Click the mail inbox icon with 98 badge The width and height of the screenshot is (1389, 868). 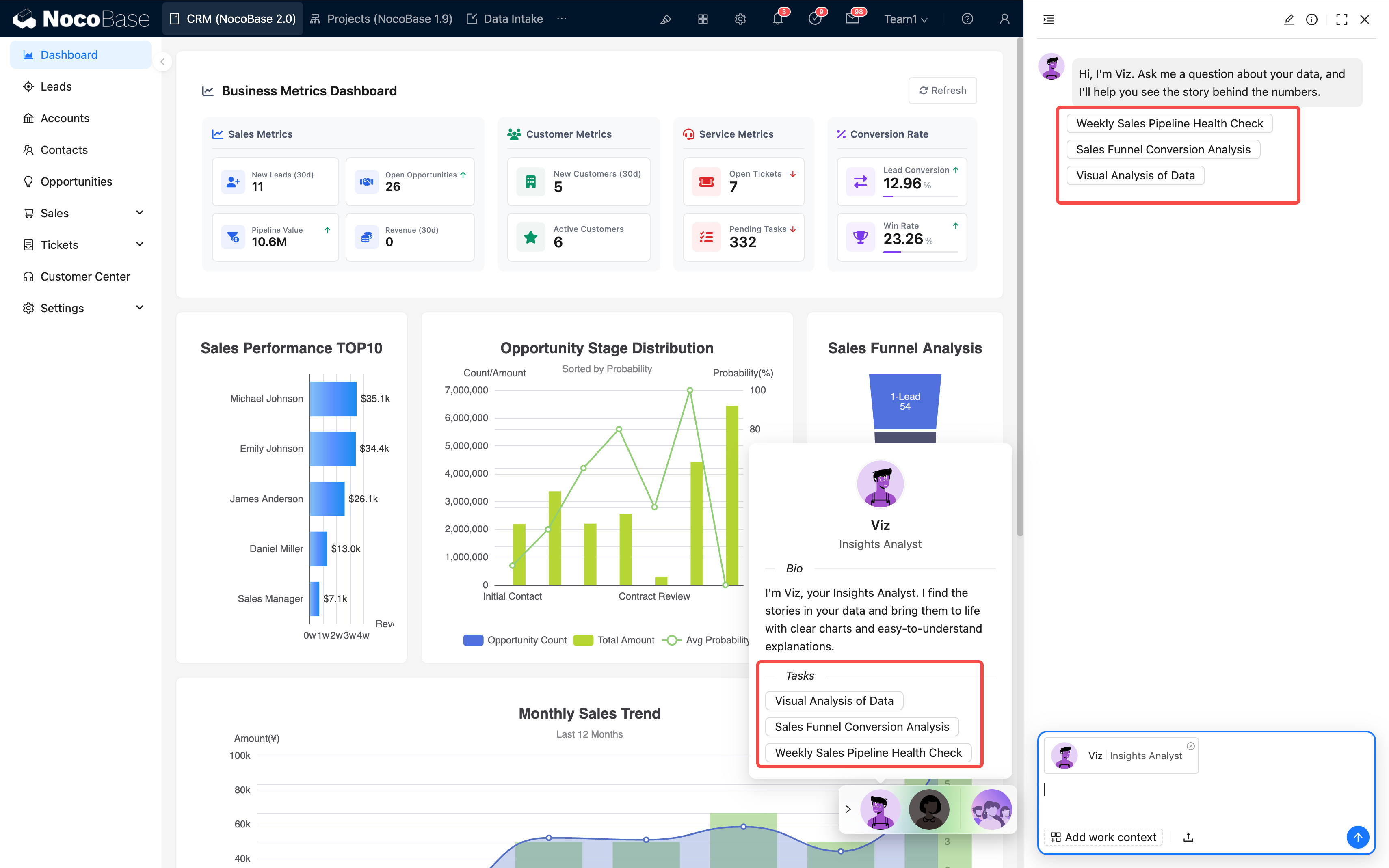[x=852, y=19]
